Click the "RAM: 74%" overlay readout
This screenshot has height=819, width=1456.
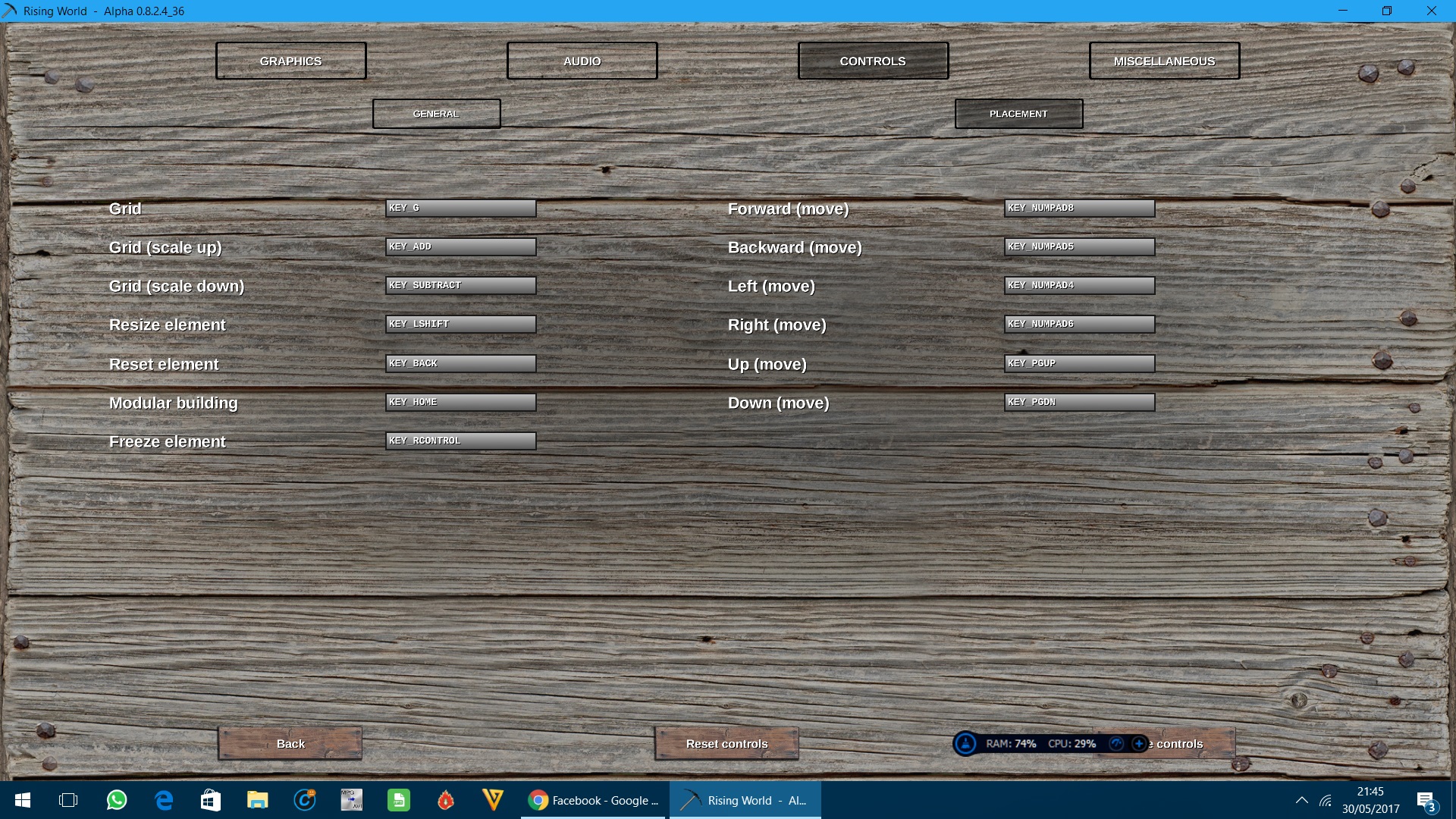(1011, 744)
